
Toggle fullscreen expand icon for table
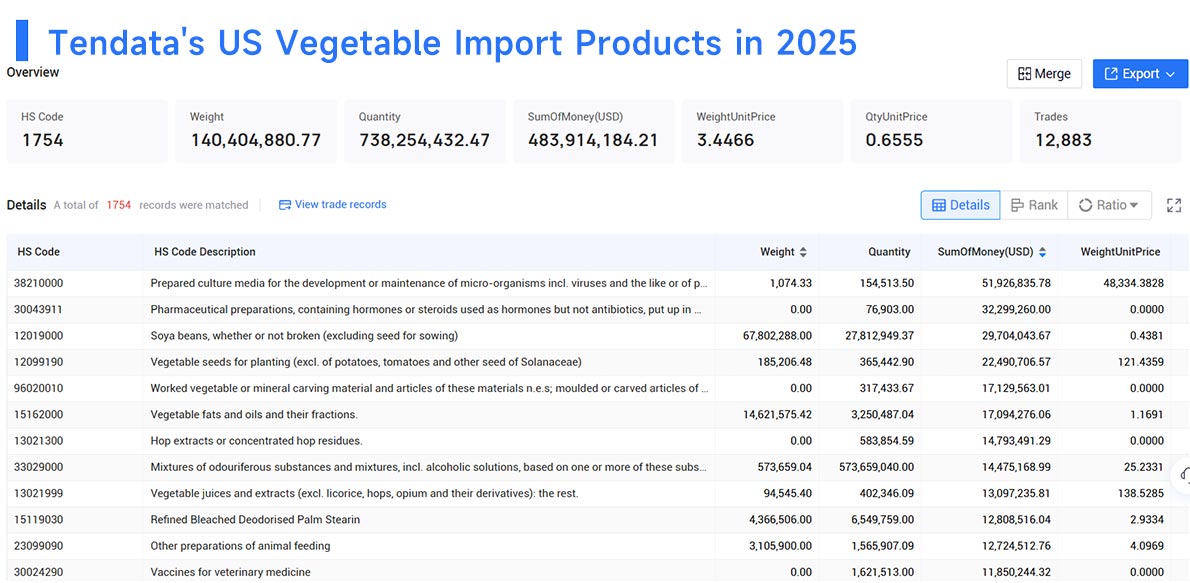point(1174,205)
